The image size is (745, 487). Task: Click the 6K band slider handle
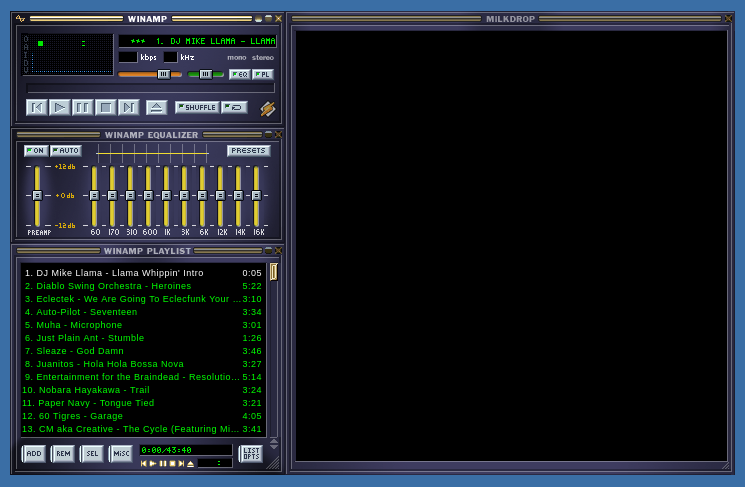tap(202, 195)
